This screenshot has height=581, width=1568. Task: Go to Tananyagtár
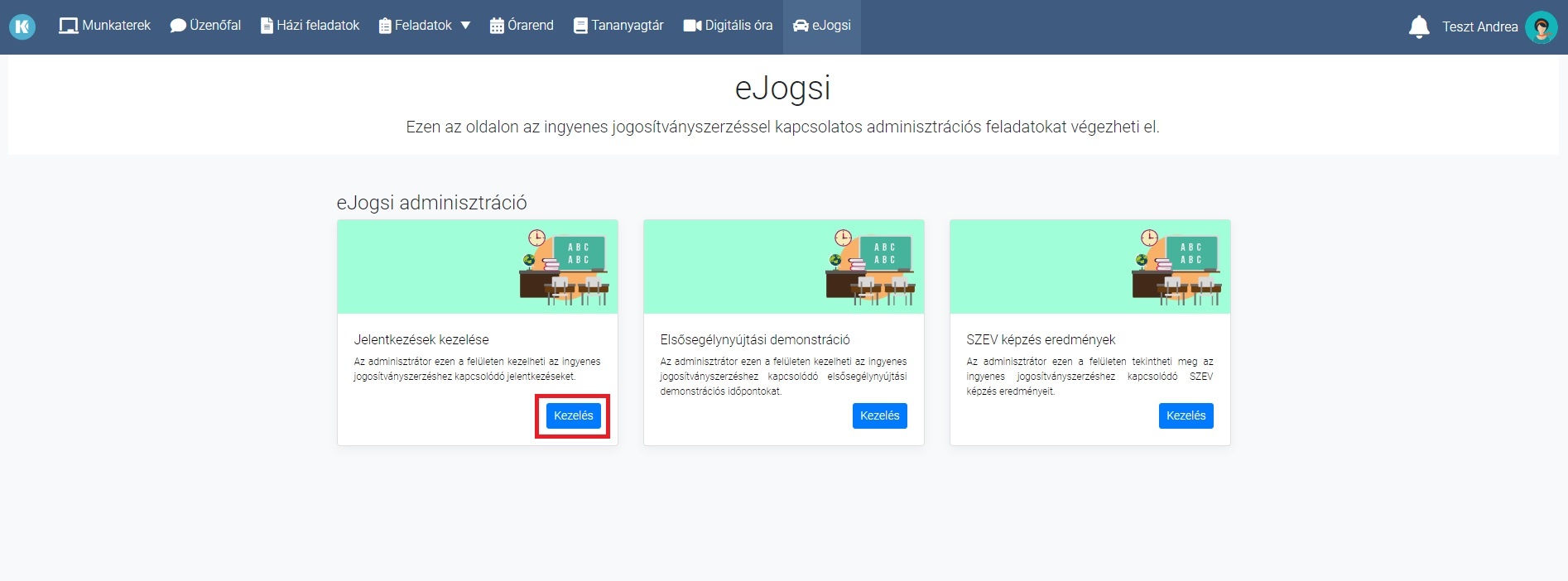(618, 26)
